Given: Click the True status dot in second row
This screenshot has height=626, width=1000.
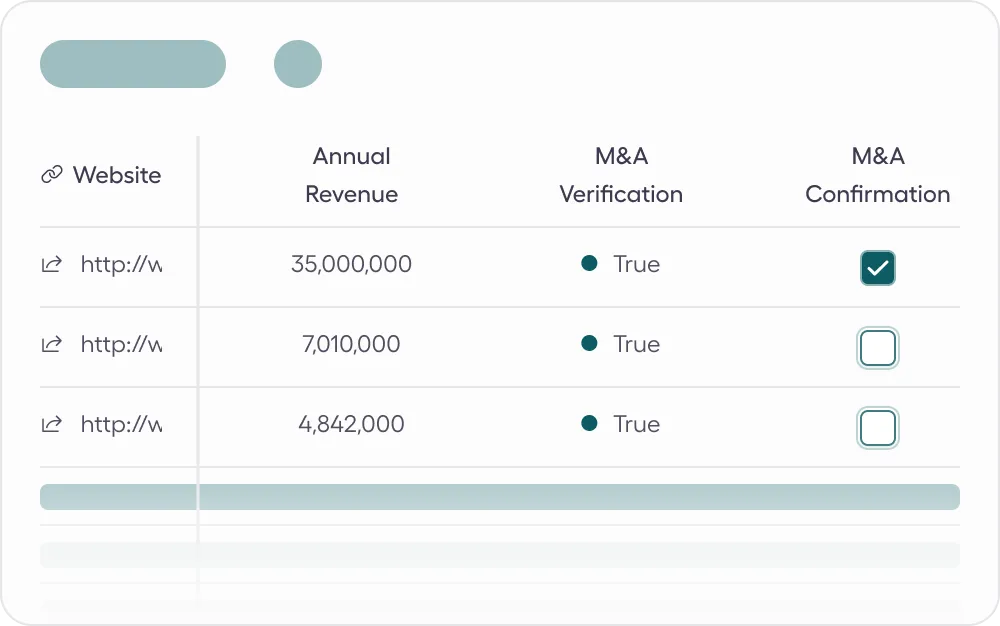Looking at the screenshot, I should (590, 344).
